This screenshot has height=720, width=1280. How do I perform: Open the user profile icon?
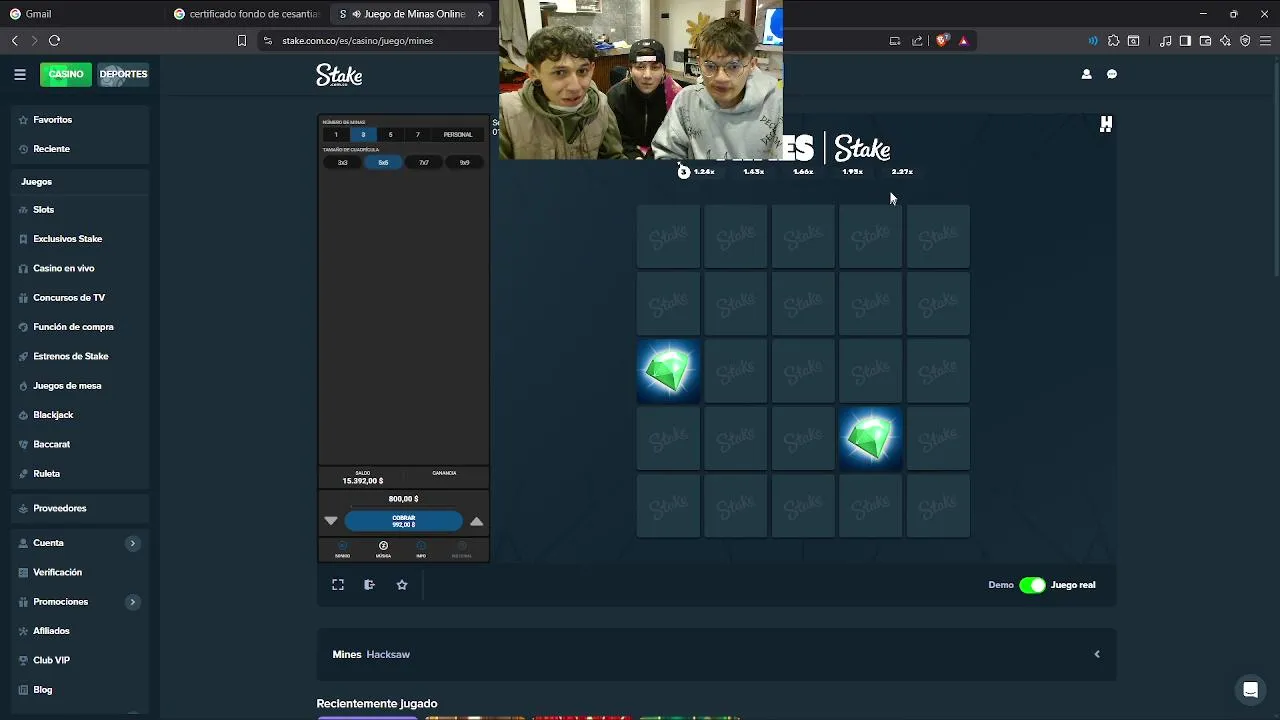tap(1086, 74)
